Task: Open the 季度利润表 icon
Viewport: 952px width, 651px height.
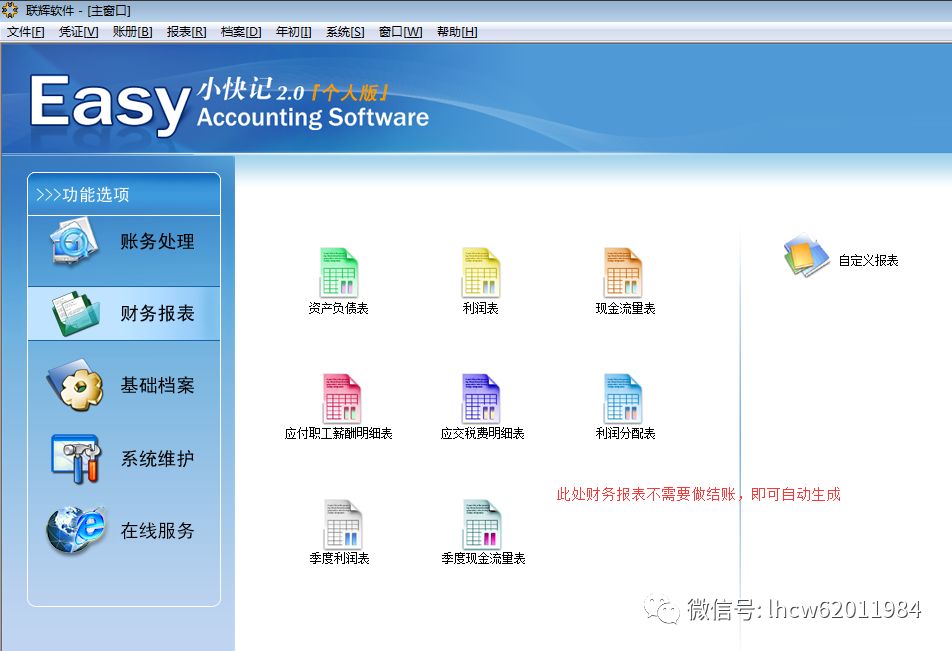Action: (343, 524)
